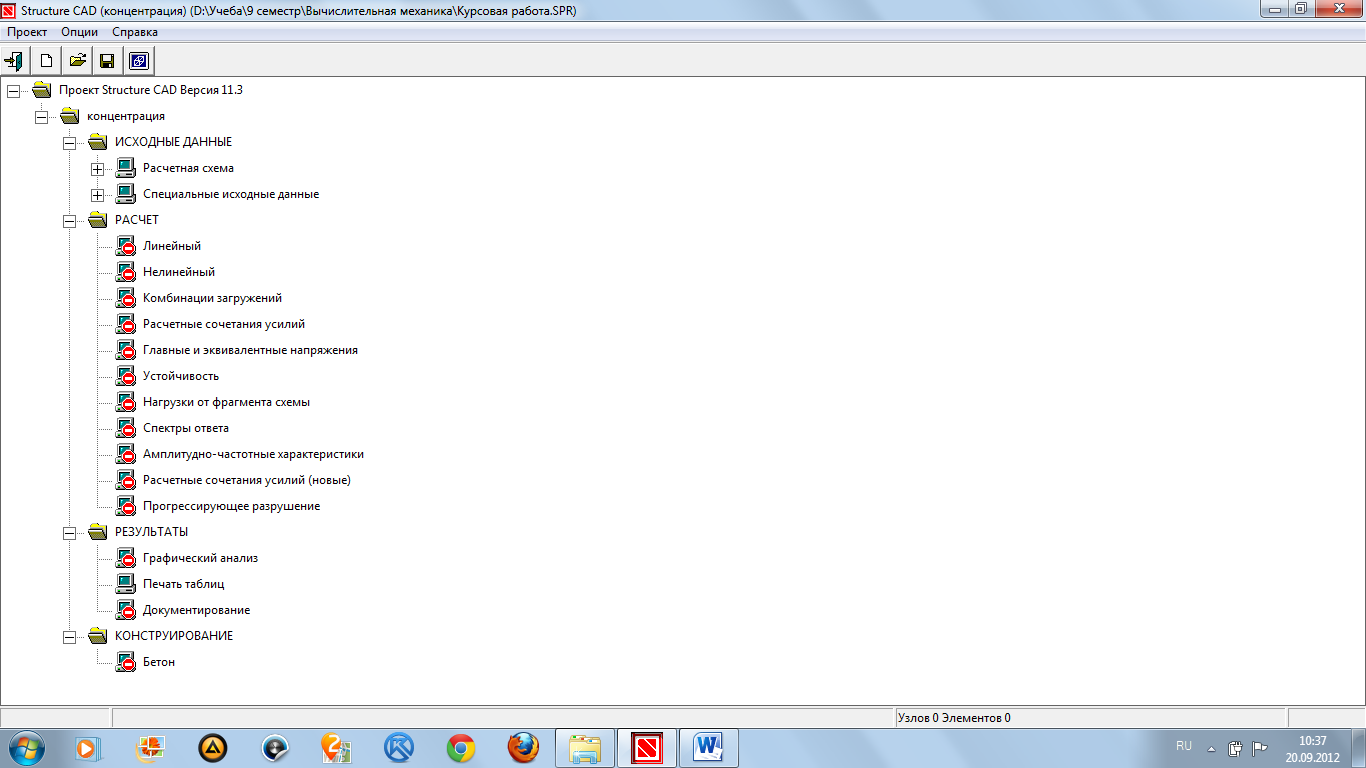The height and width of the screenshot is (768, 1366).
Task: Open the Проект menu
Action: [27, 32]
